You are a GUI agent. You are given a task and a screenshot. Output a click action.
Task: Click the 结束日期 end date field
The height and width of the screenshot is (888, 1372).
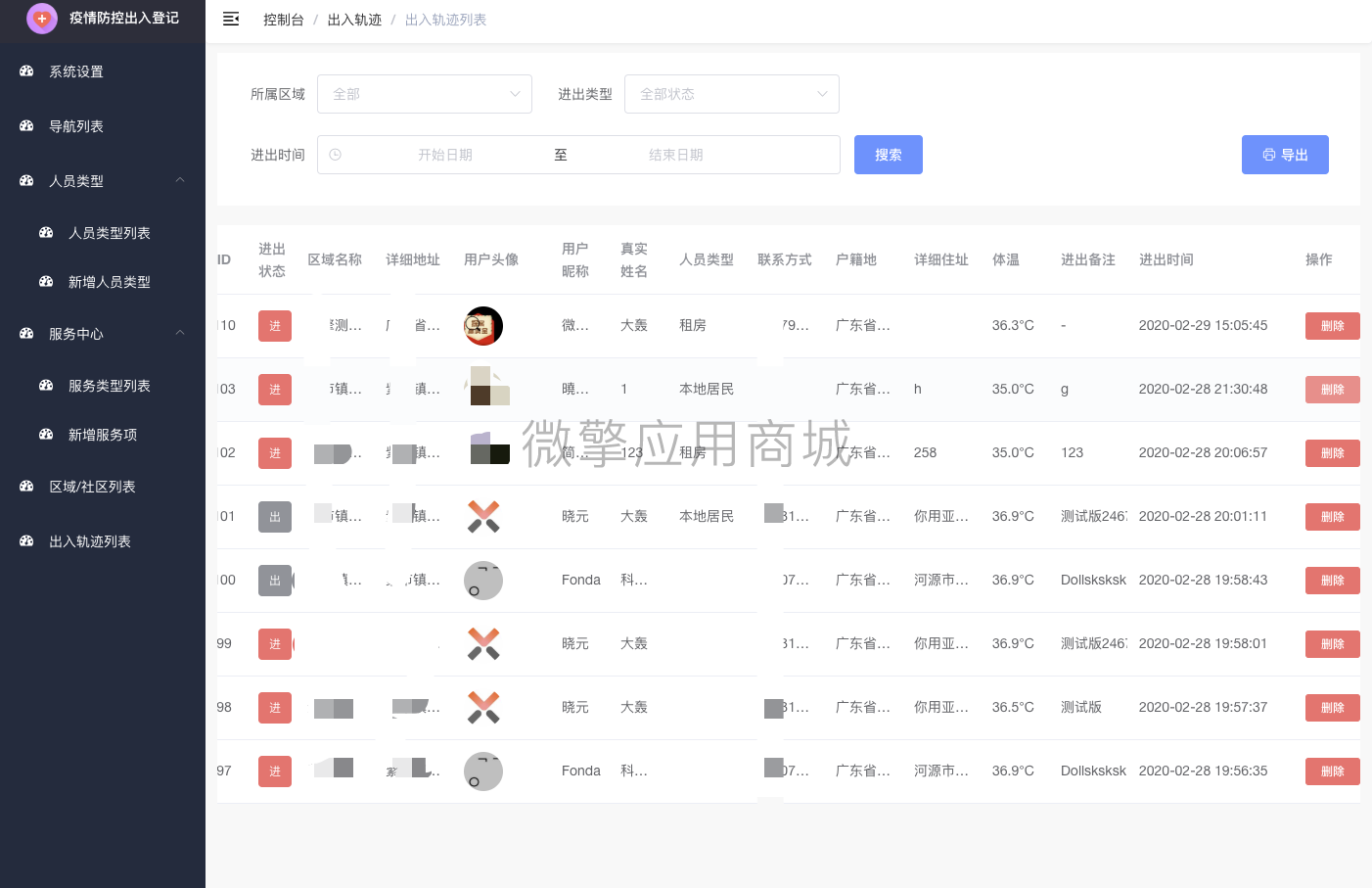pyautogui.click(x=676, y=155)
